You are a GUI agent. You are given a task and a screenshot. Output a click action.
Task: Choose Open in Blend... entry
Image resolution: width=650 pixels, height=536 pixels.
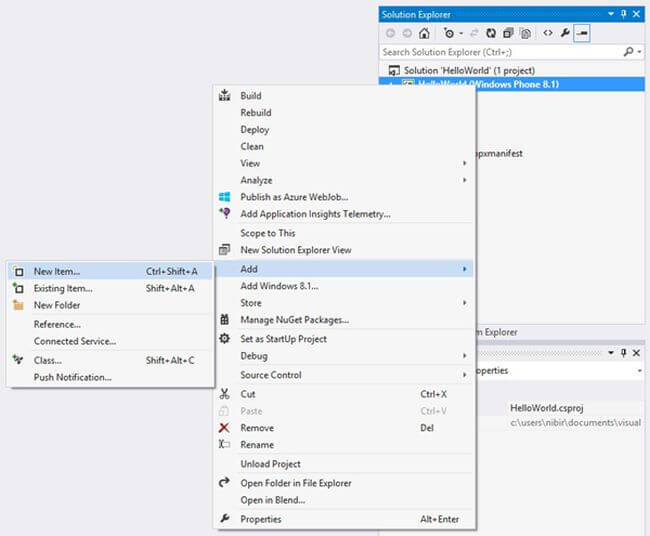coord(272,500)
